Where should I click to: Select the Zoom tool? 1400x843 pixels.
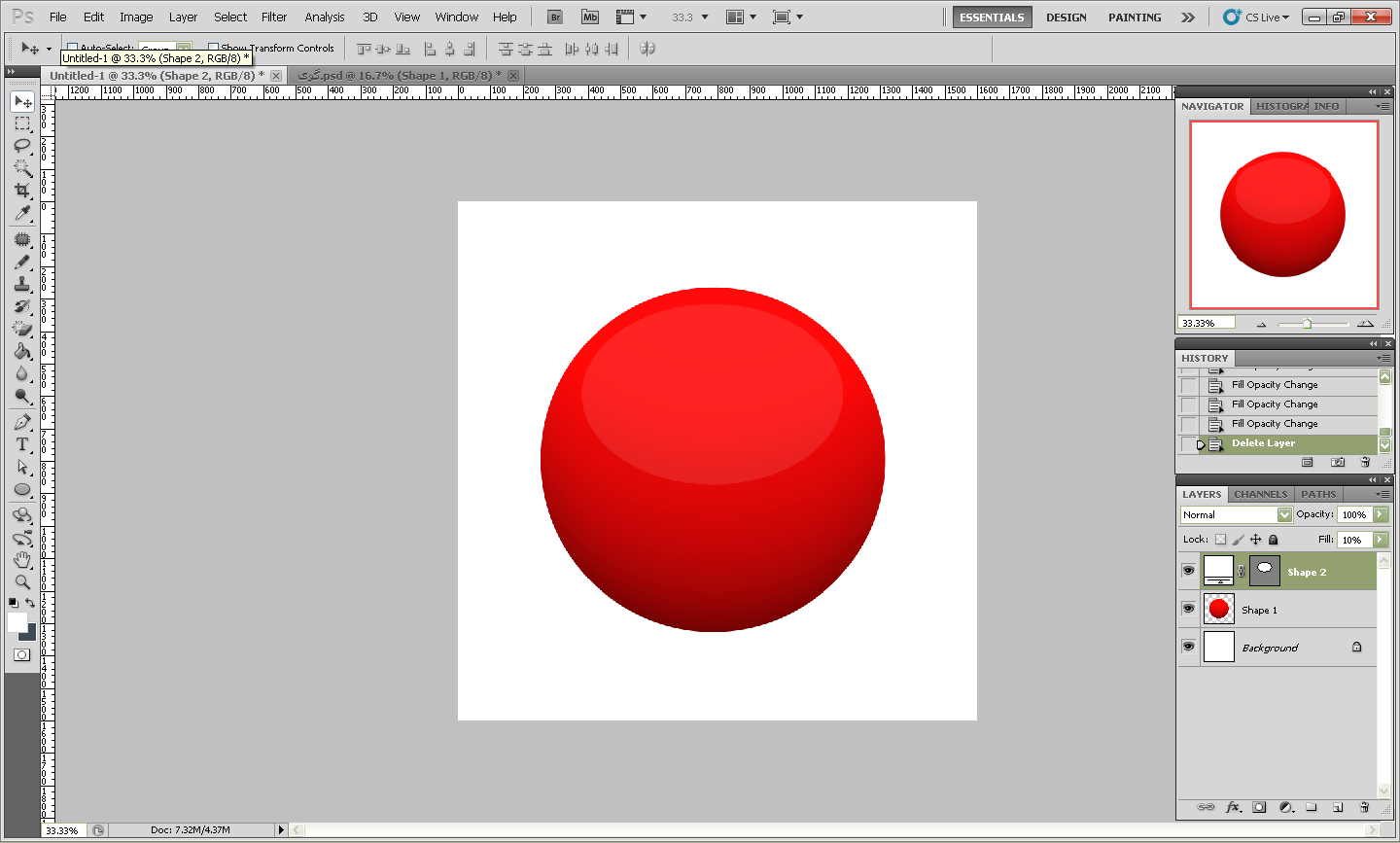(x=22, y=581)
